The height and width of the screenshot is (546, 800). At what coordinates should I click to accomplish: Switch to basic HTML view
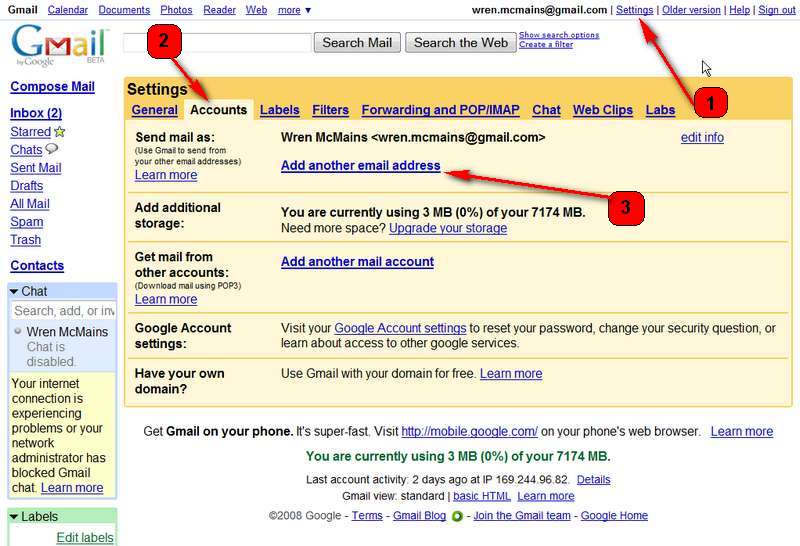tap(482, 496)
